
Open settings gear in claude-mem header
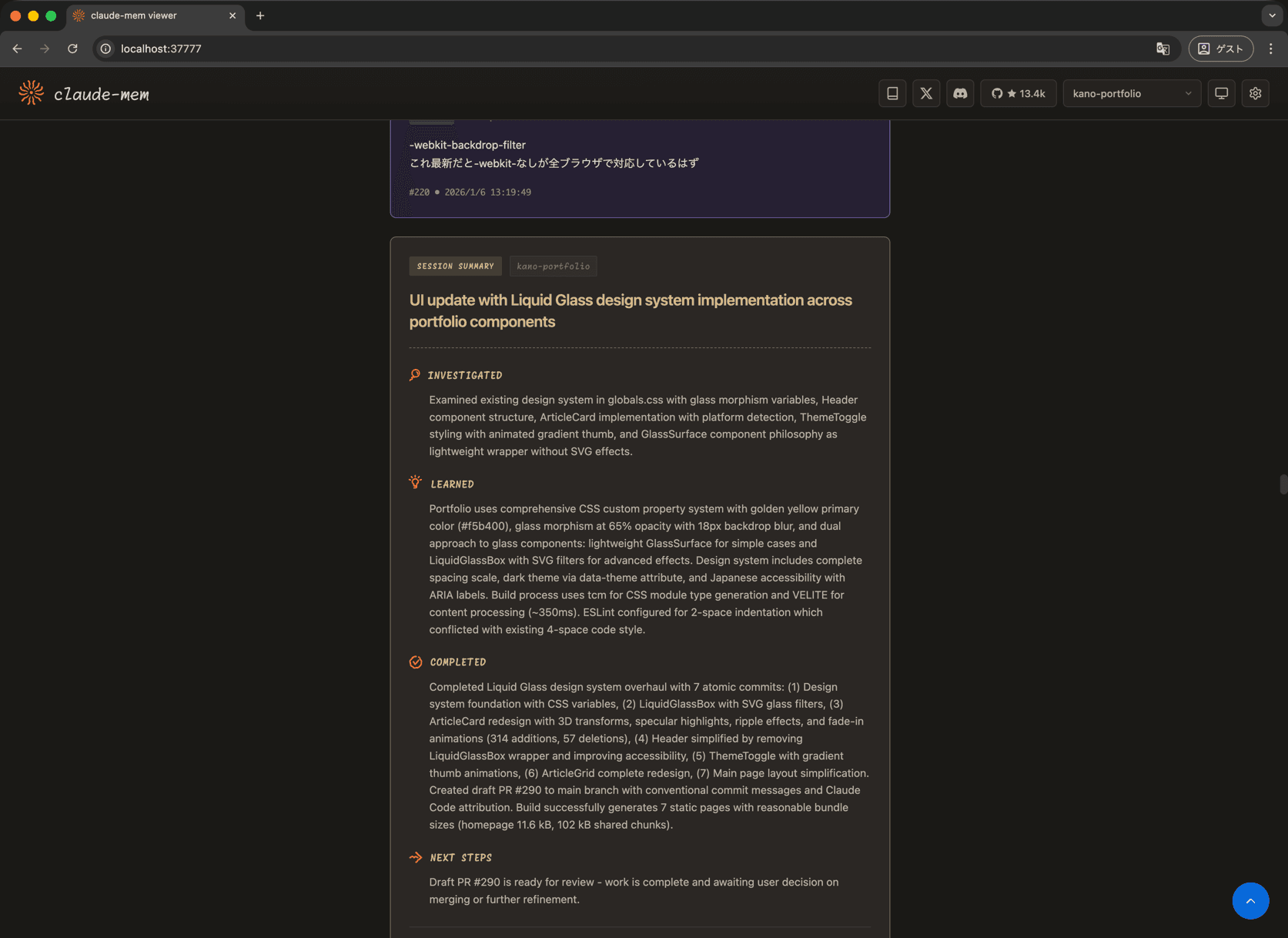tap(1255, 93)
